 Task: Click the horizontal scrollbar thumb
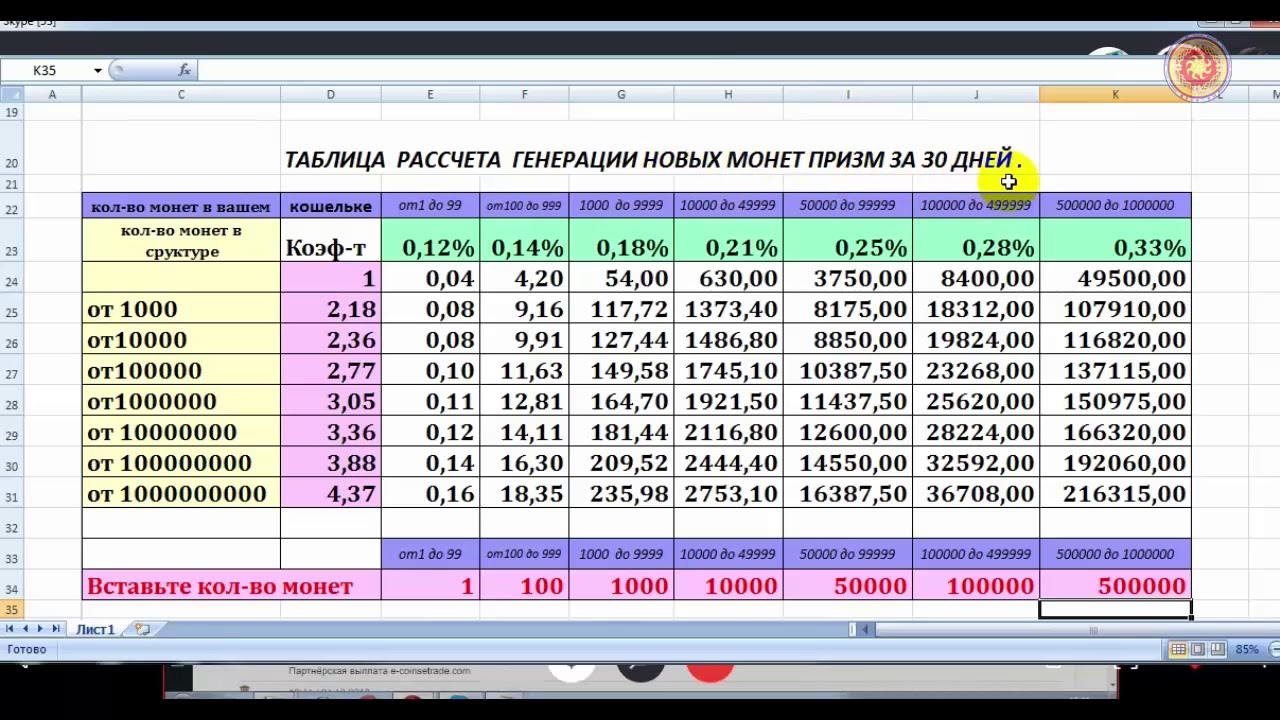click(x=1093, y=629)
